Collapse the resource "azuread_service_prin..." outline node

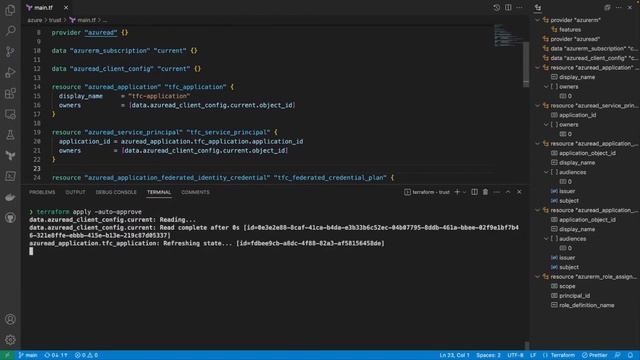point(538,106)
